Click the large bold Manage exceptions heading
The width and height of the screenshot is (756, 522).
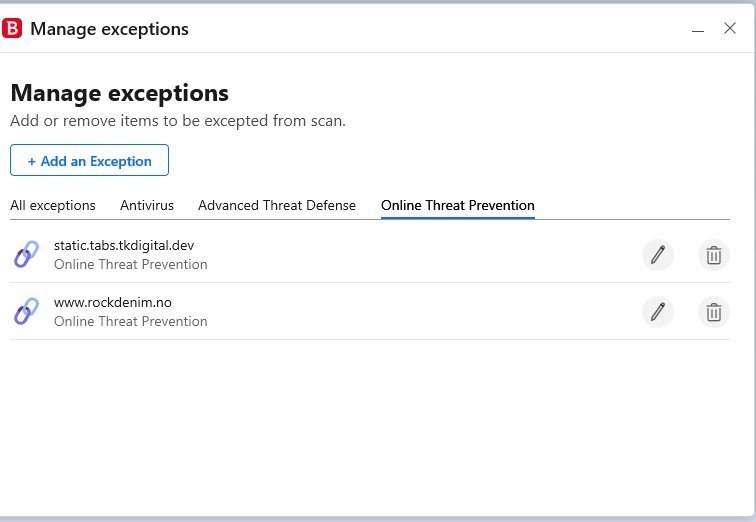pyautogui.click(x=120, y=93)
